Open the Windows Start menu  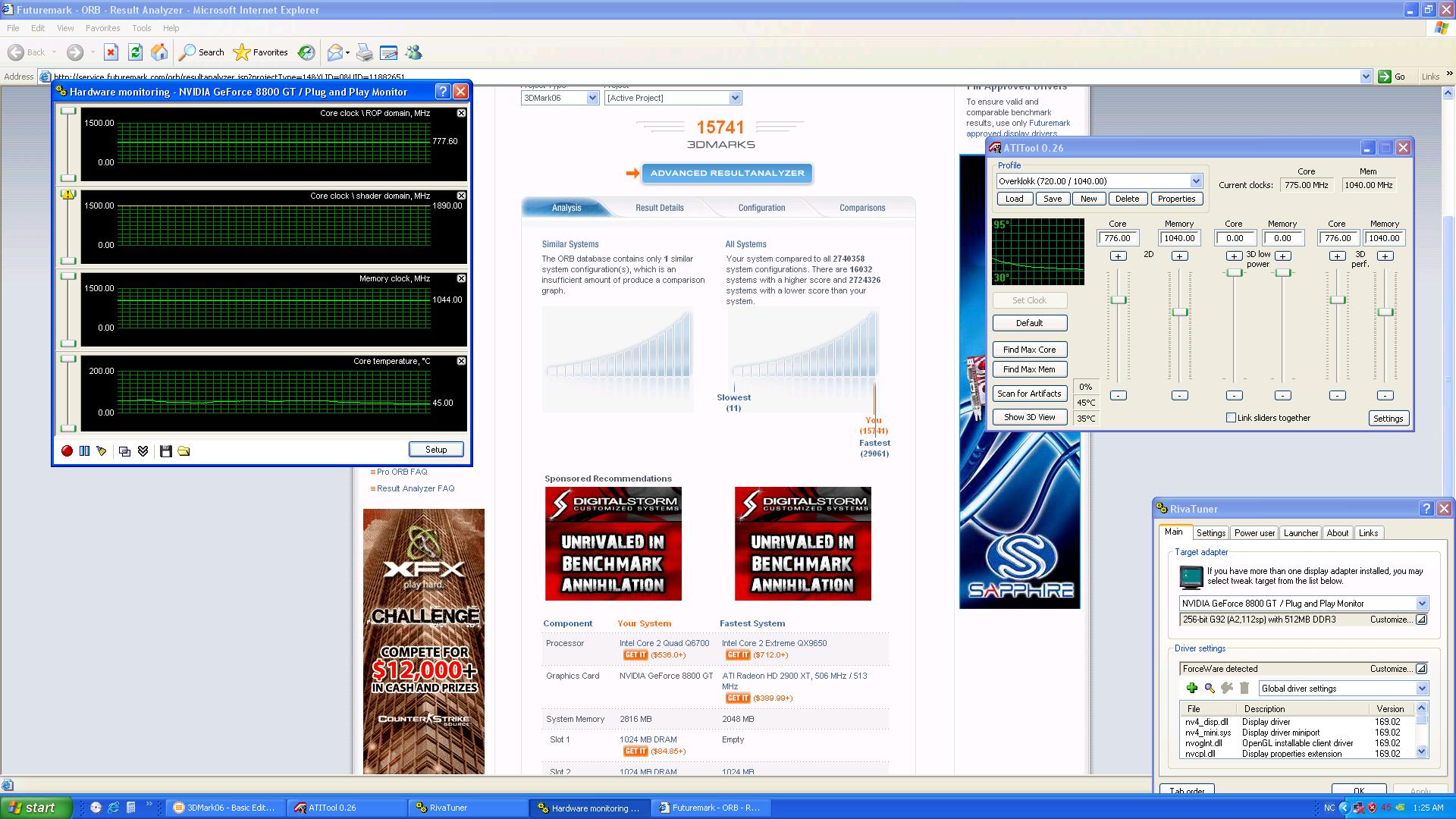pos(36,808)
